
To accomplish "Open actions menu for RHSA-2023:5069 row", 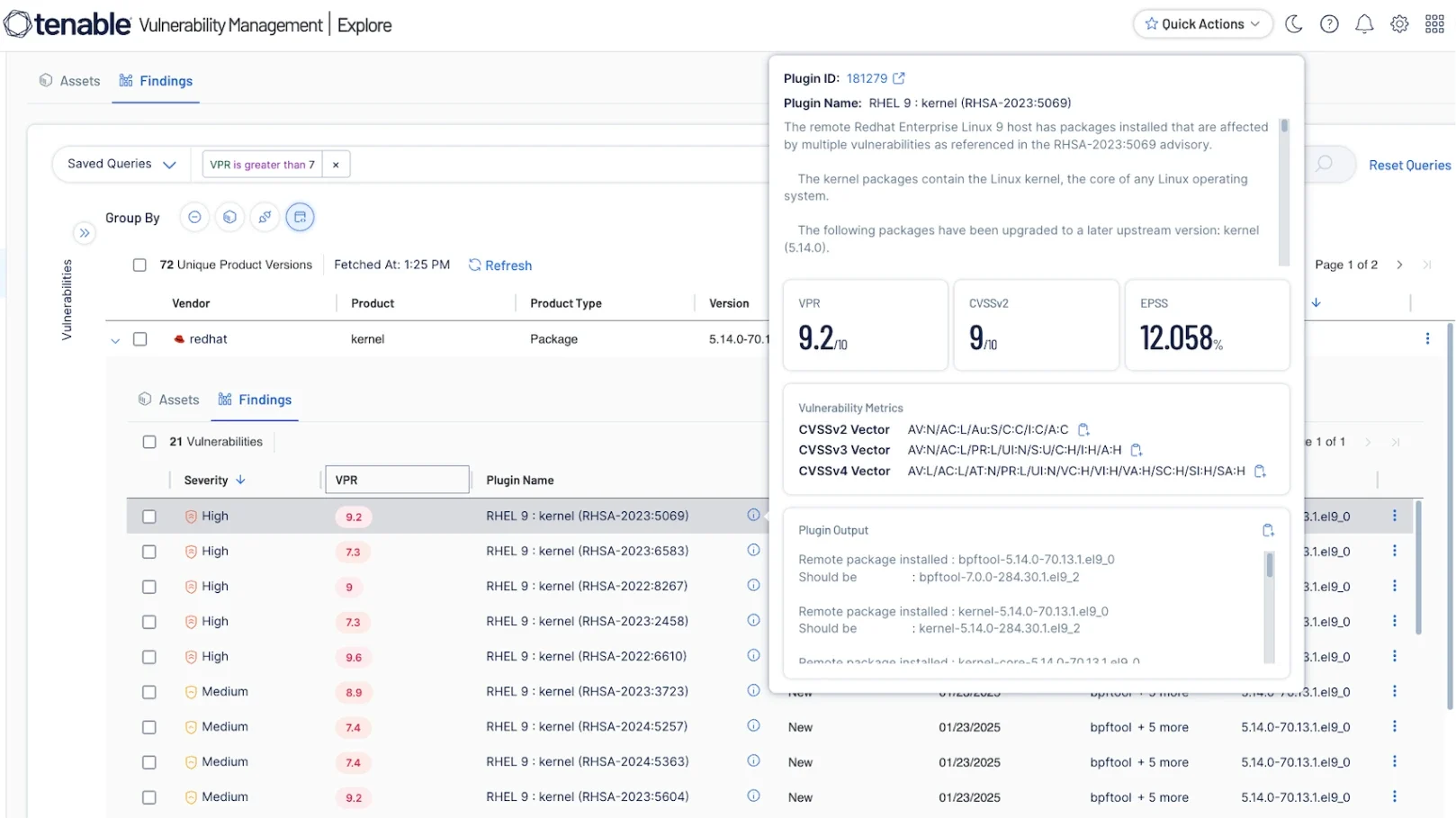I will (x=1395, y=516).
